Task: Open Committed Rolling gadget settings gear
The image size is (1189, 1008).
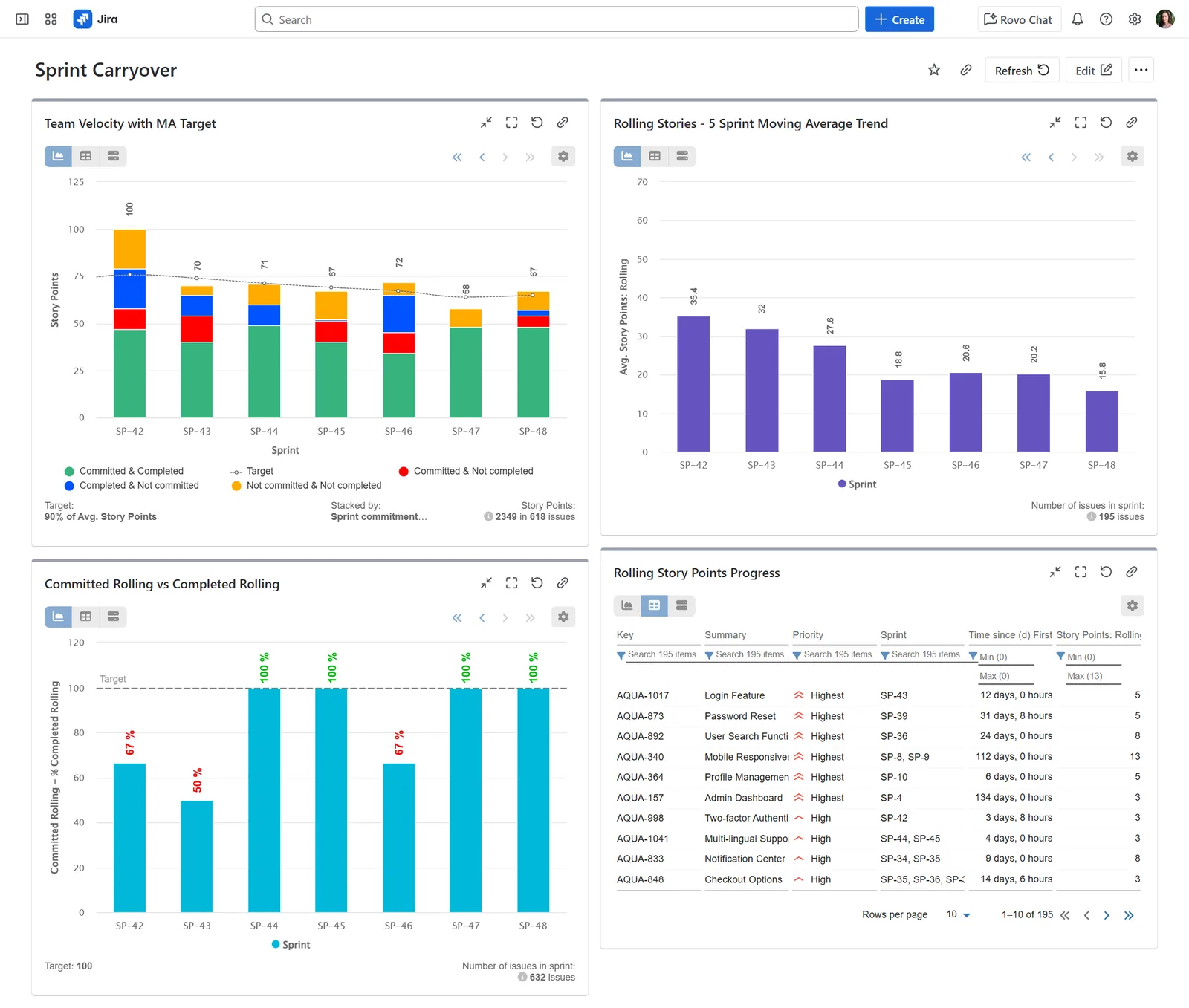Action: [563, 617]
